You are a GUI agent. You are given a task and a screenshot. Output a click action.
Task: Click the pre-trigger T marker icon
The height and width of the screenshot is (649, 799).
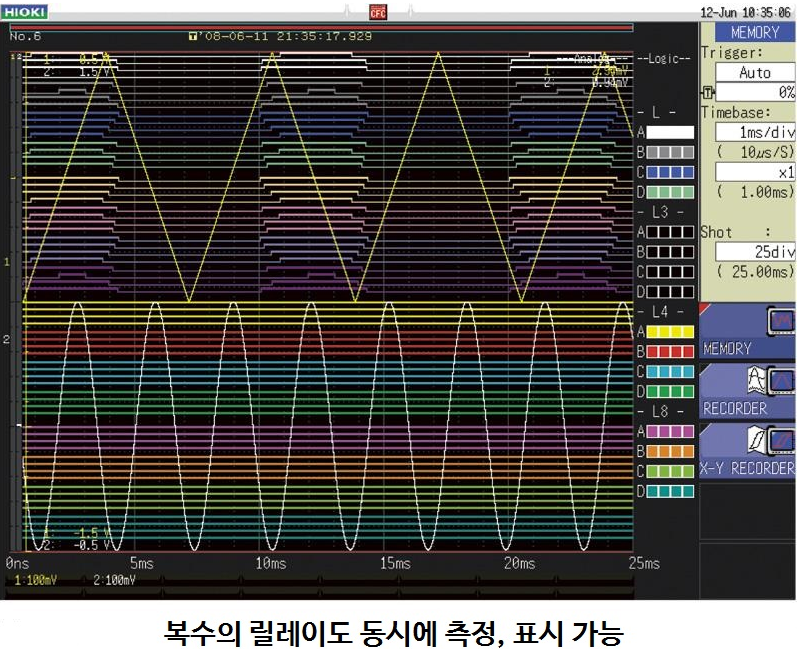click(x=708, y=93)
